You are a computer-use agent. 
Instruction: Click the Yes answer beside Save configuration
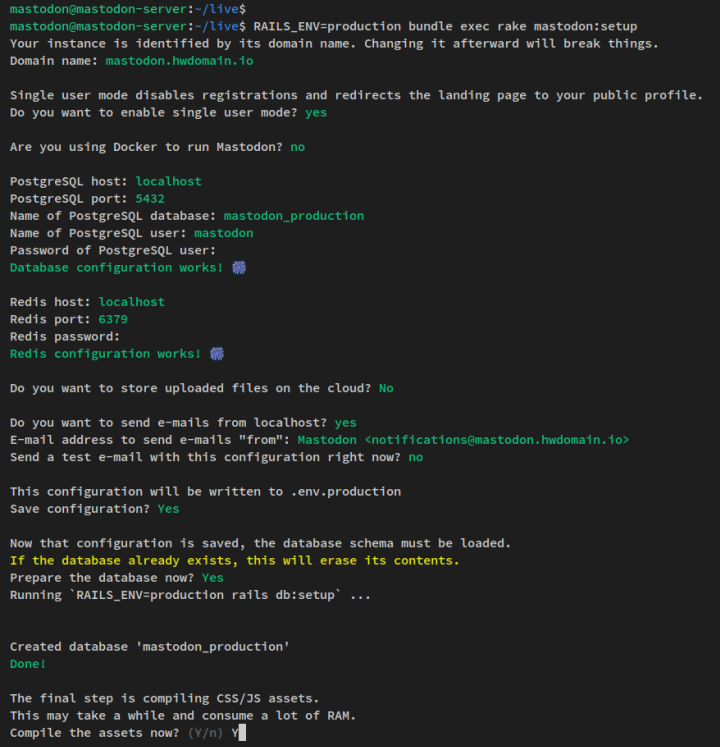coord(168,509)
